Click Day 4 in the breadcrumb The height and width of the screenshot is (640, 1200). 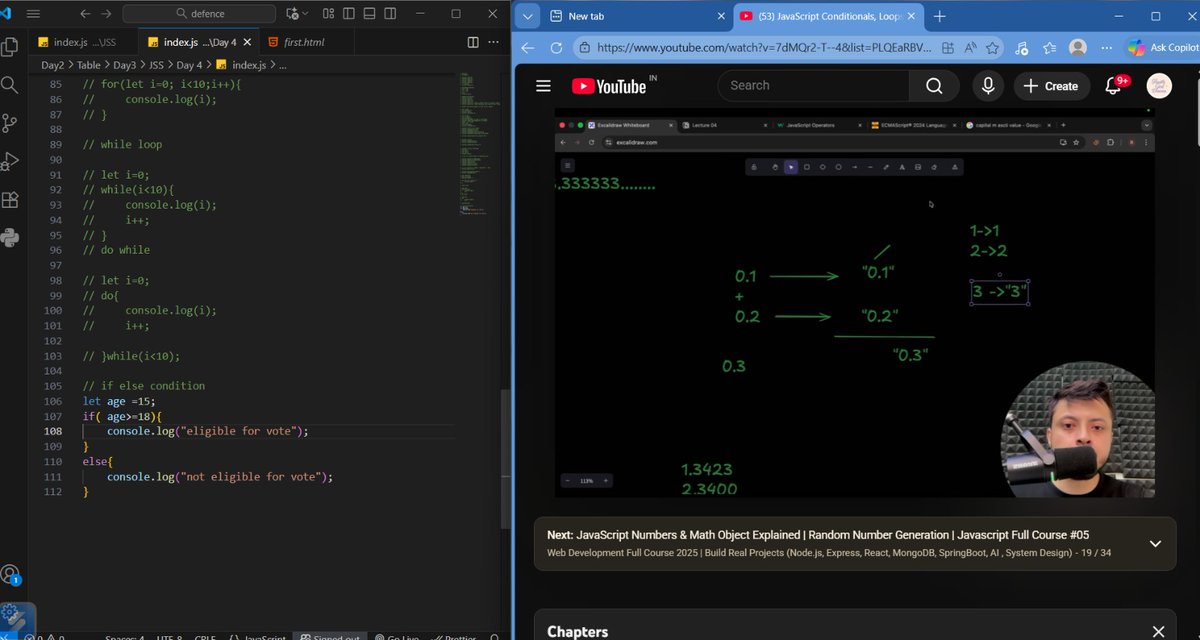(x=190, y=65)
